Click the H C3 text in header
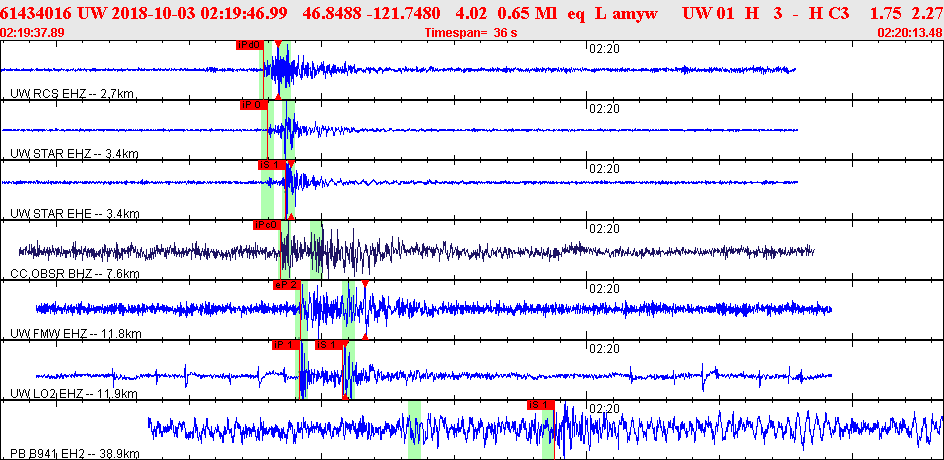 (831, 13)
